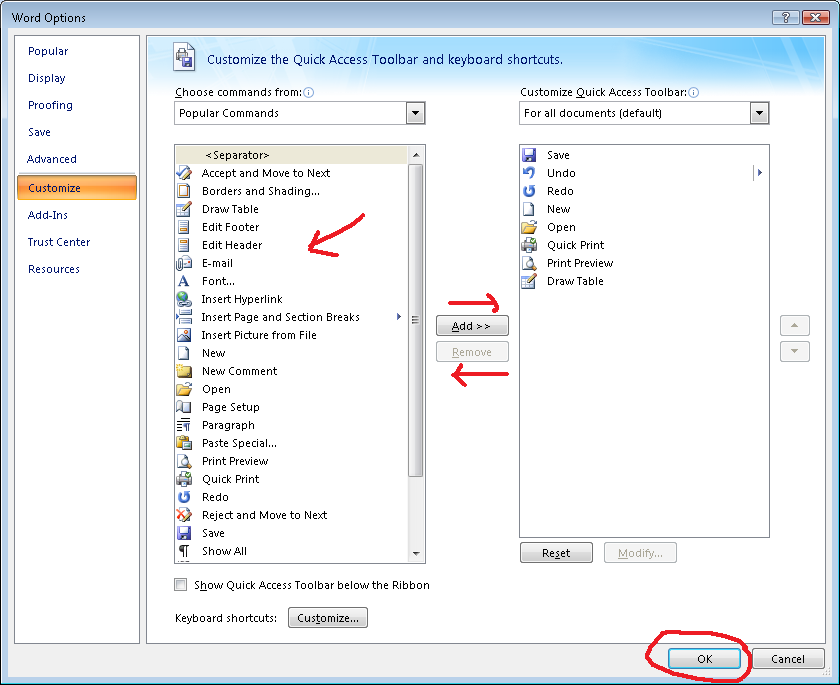Click the Edit Footer icon
Image resolution: width=840 pixels, height=685 pixels.
point(184,227)
